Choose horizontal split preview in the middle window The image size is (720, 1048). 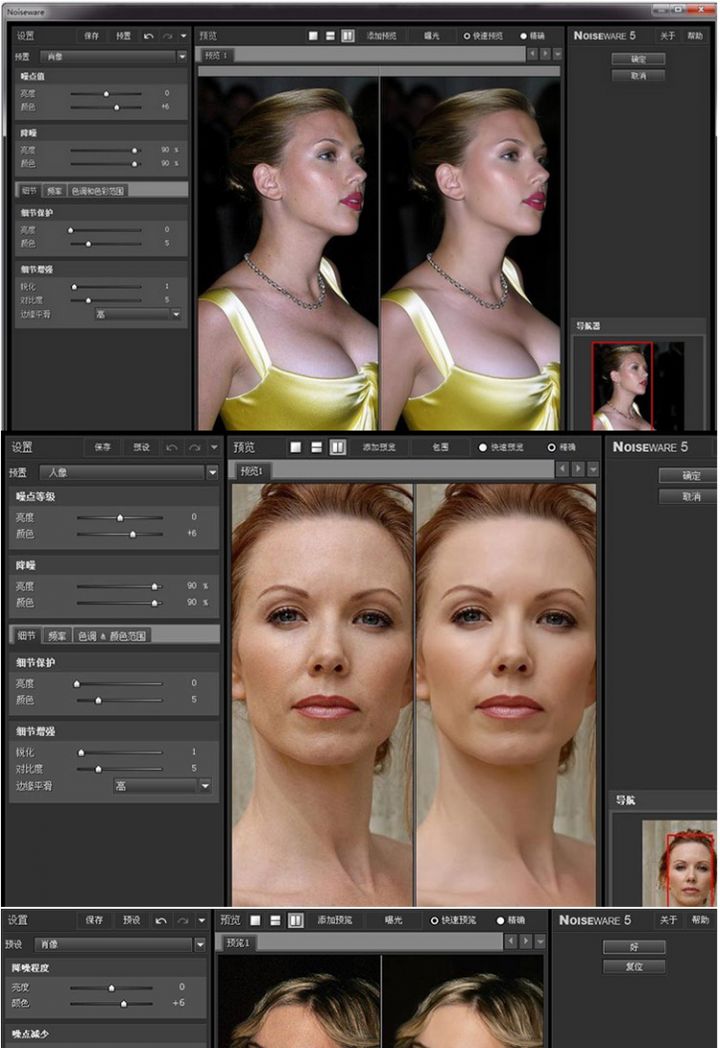[x=317, y=447]
